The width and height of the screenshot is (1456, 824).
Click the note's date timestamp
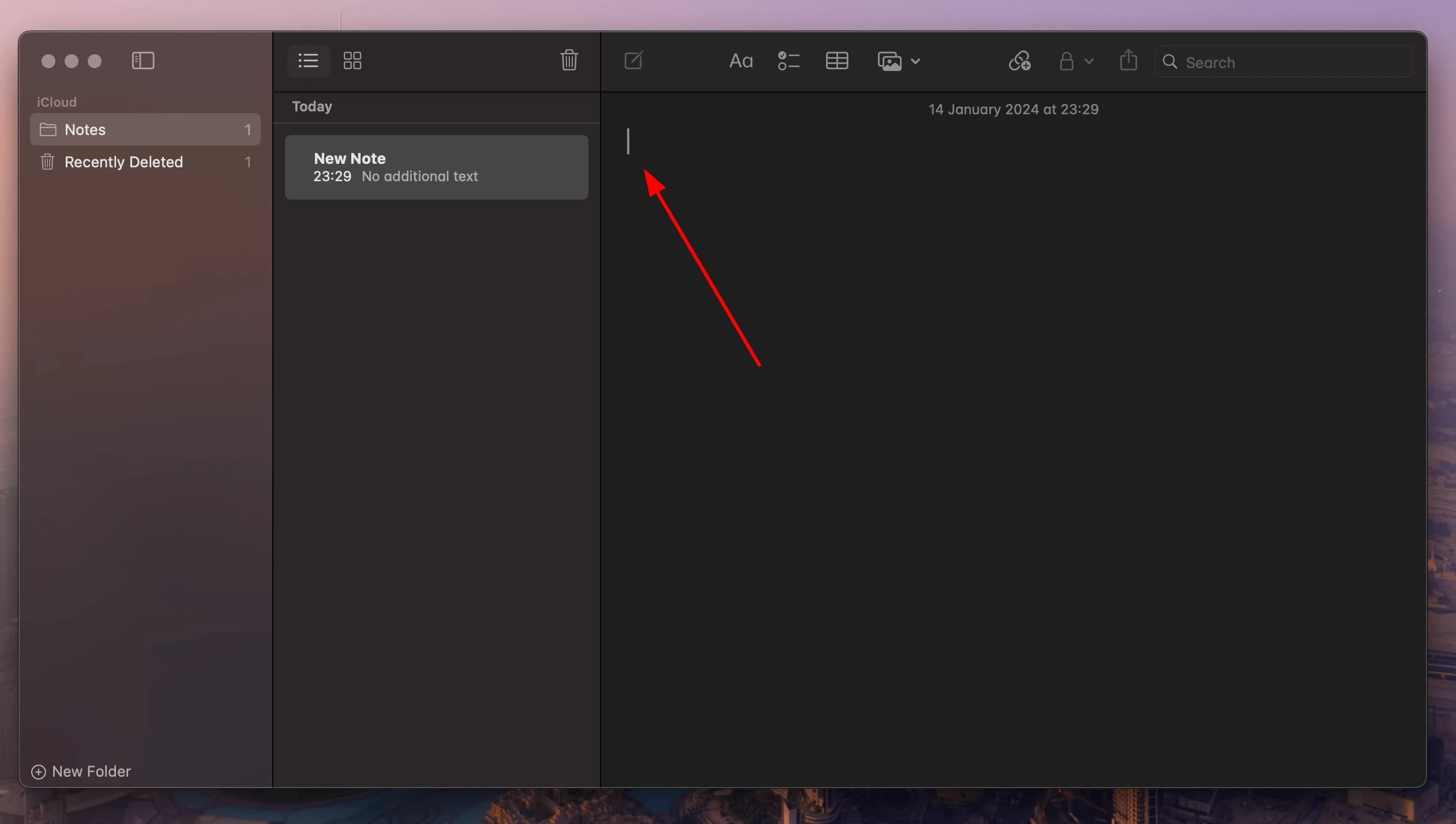coord(1013,110)
